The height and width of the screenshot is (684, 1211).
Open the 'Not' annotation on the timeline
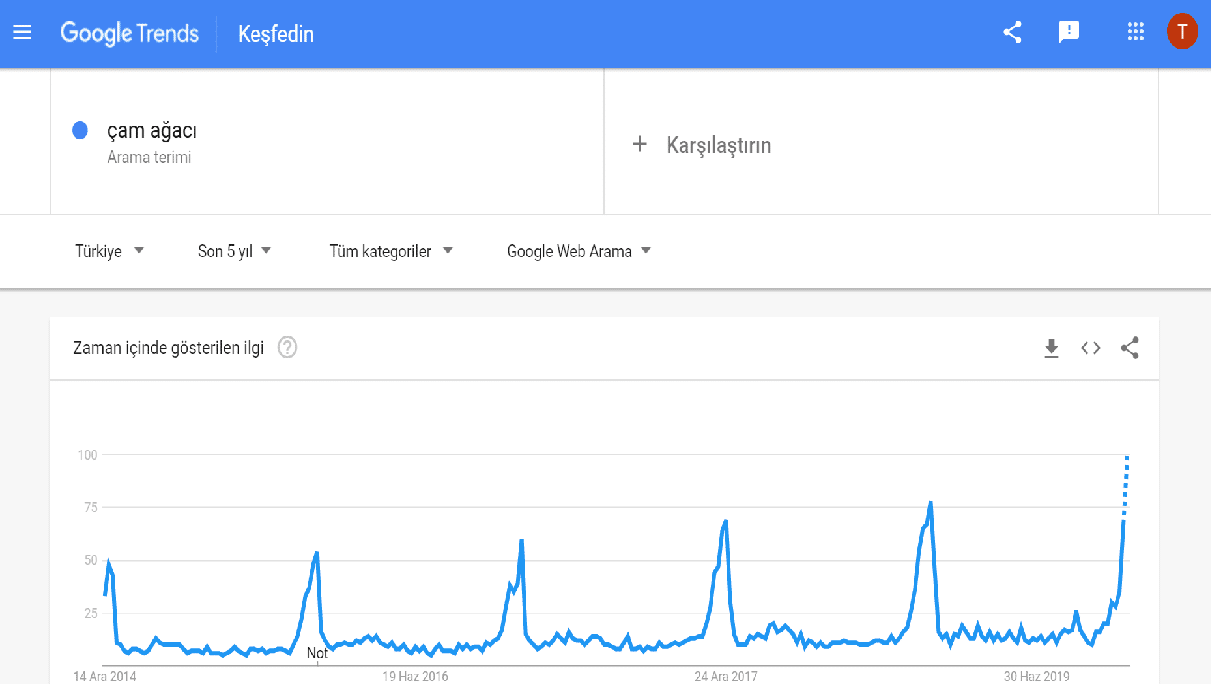[x=317, y=651]
